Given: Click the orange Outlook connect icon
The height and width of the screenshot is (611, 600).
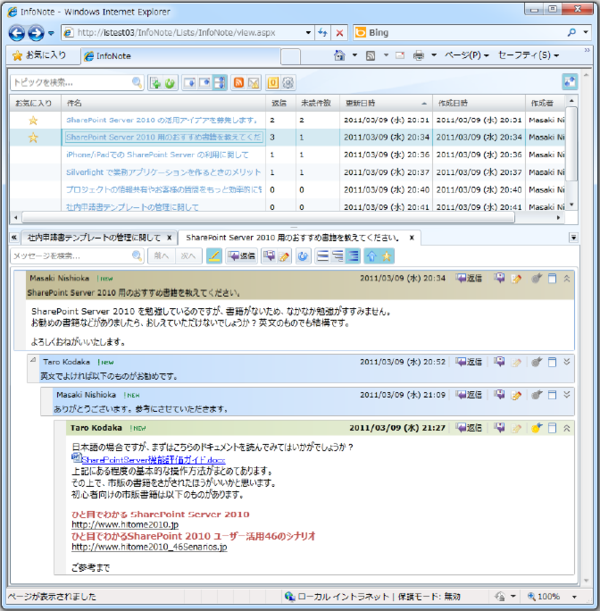Looking at the screenshot, I should tap(273, 83).
